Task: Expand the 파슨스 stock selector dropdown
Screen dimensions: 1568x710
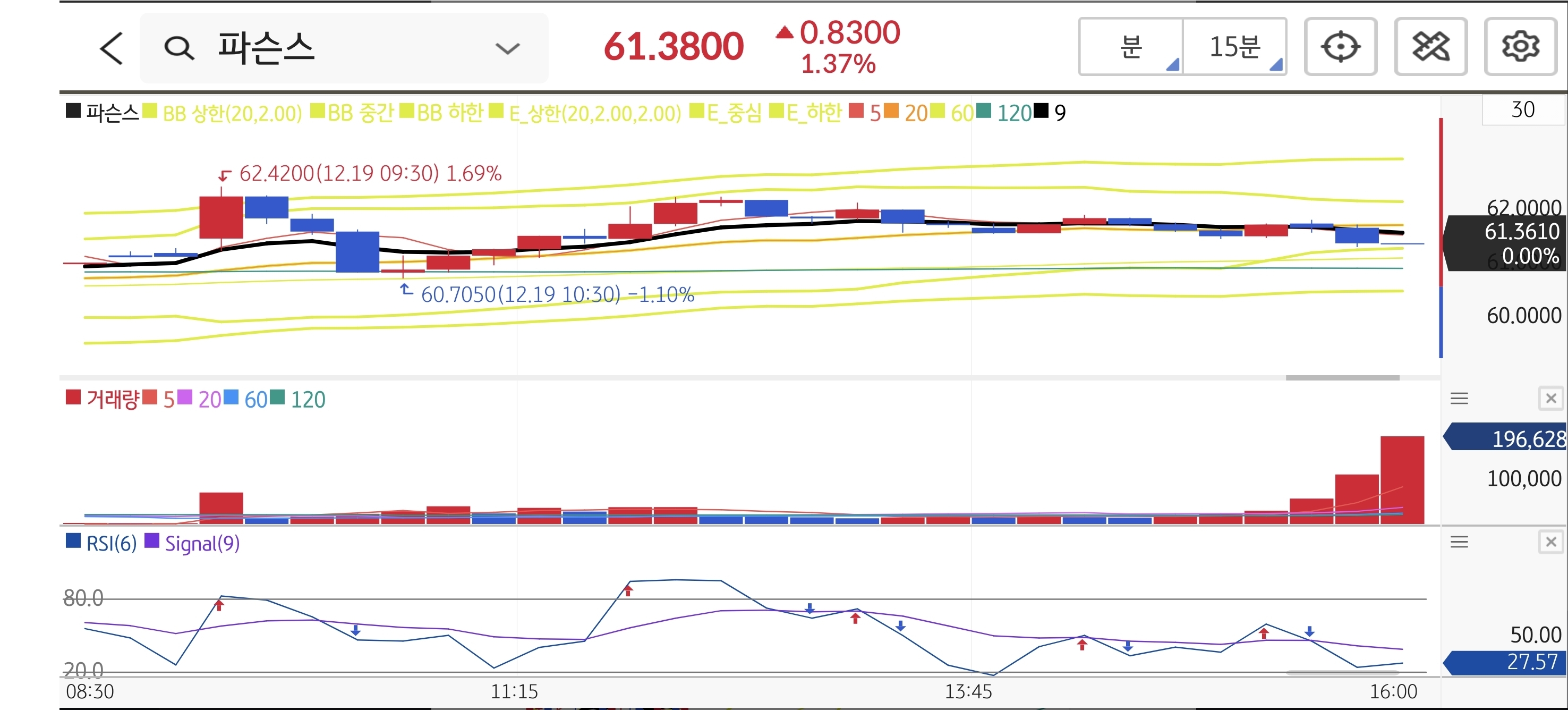Action: click(x=507, y=49)
